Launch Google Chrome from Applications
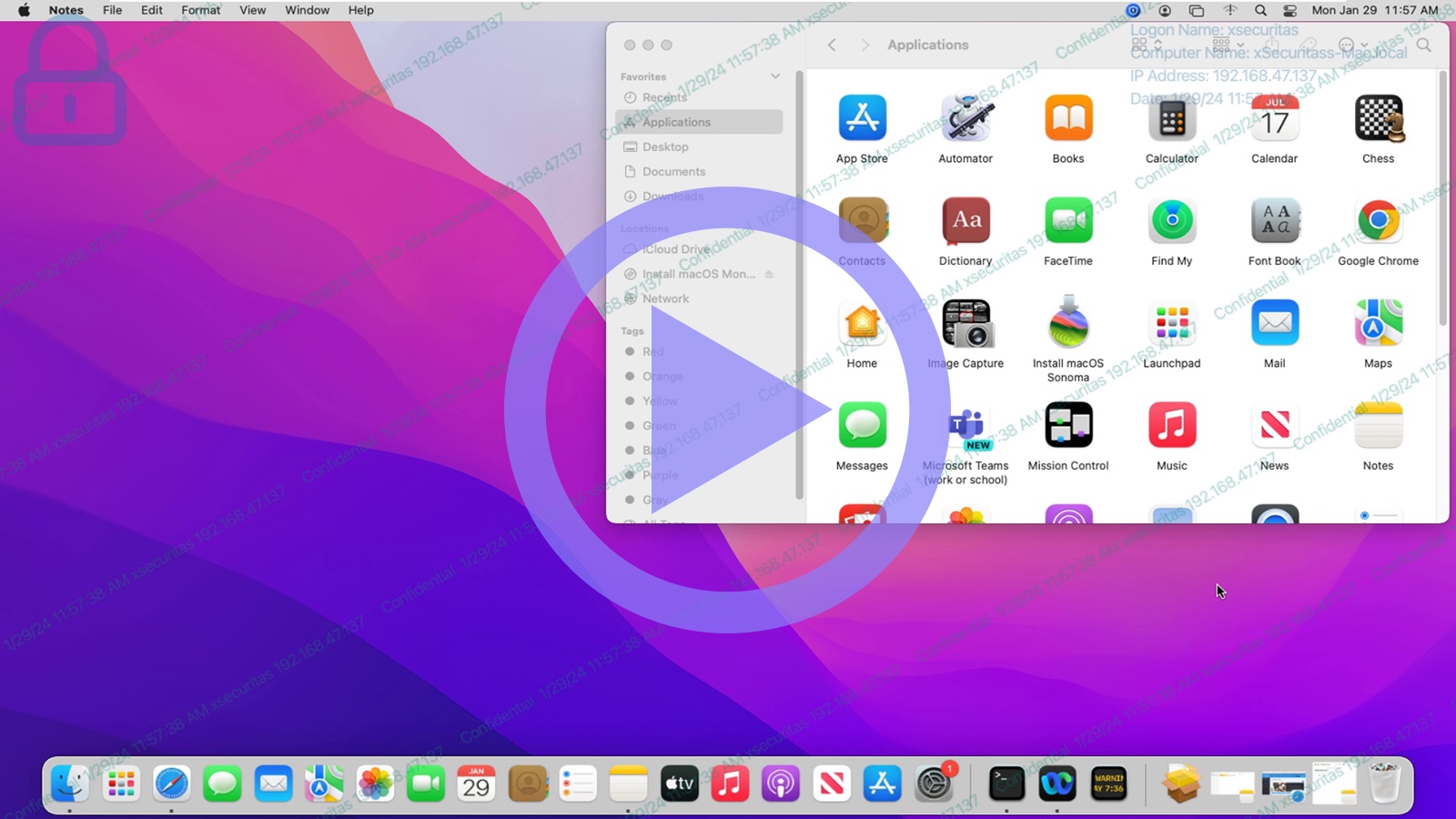1456x819 pixels. [x=1378, y=221]
